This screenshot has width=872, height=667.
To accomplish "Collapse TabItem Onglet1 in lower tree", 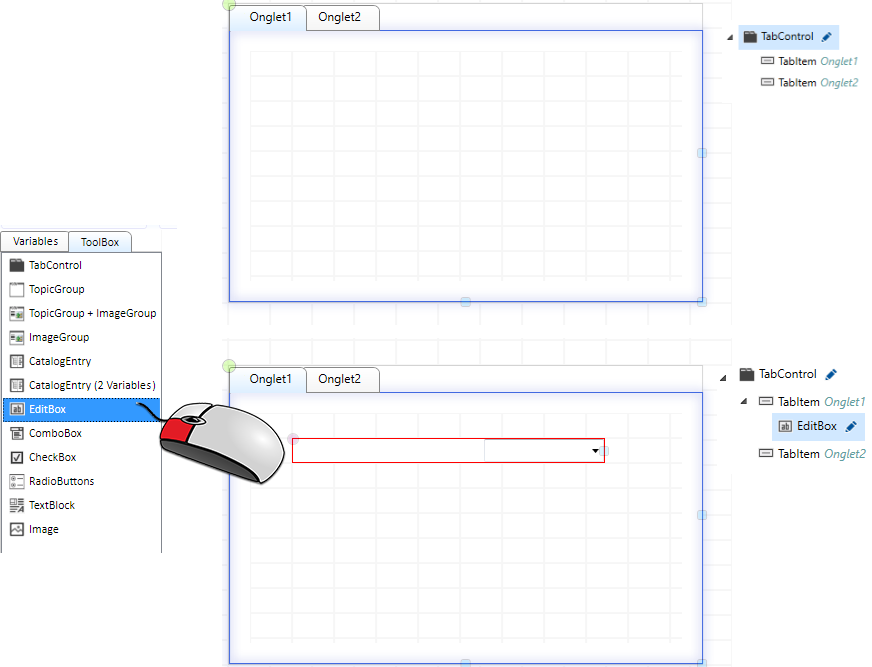I will 744,401.
